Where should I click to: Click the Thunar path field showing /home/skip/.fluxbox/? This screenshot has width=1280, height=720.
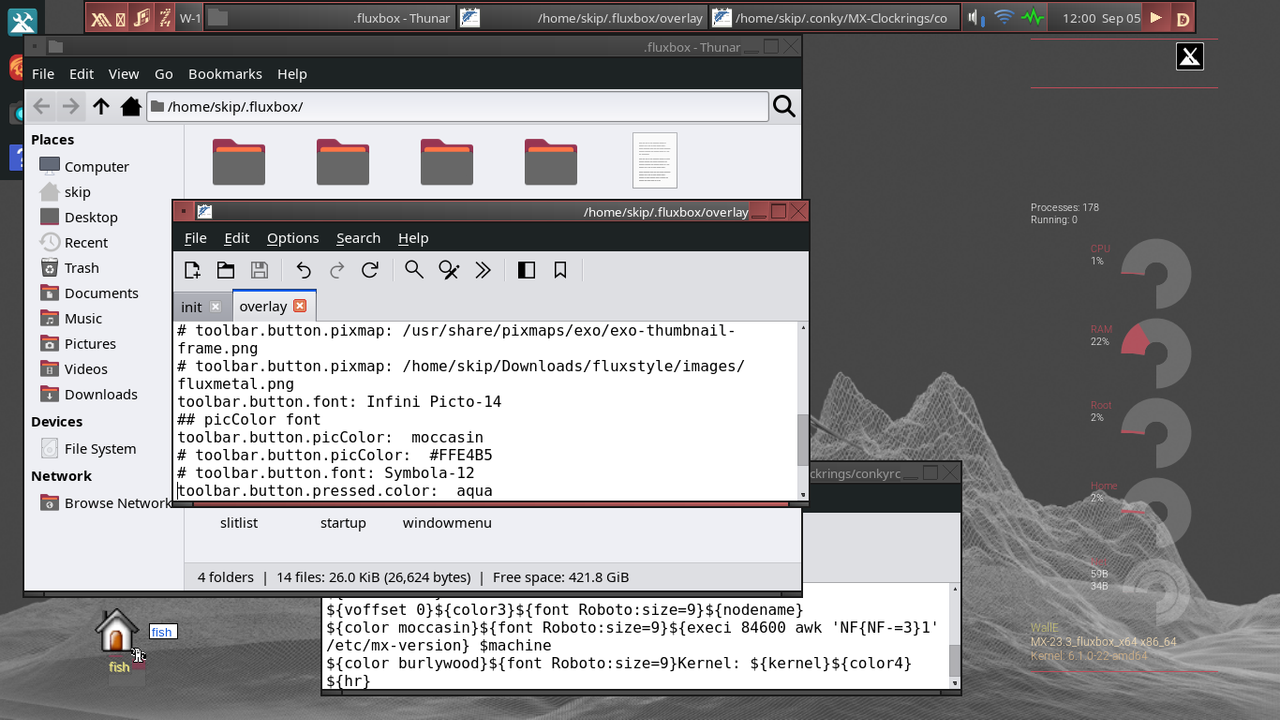457,106
